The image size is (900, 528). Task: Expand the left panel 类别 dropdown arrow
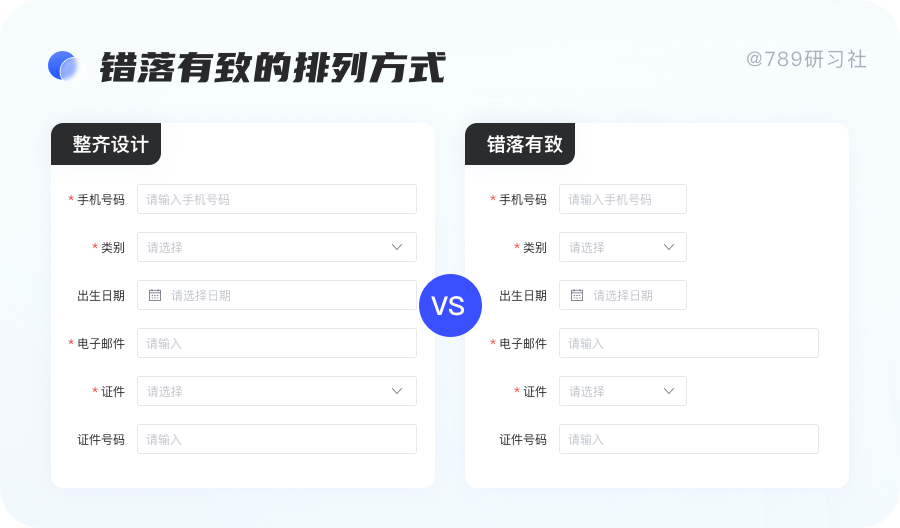(397, 247)
